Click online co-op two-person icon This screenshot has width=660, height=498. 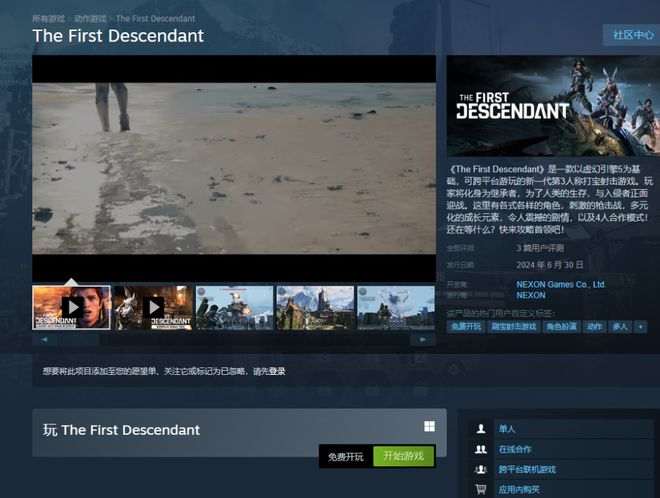[x=481, y=449]
